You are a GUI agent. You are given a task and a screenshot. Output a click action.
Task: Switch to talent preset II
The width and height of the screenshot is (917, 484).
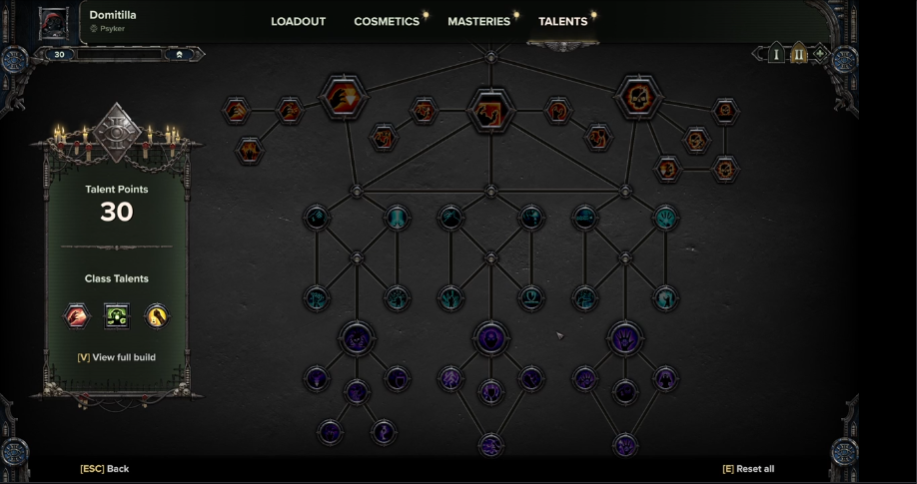pyautogui.click(x=798, y=54)
